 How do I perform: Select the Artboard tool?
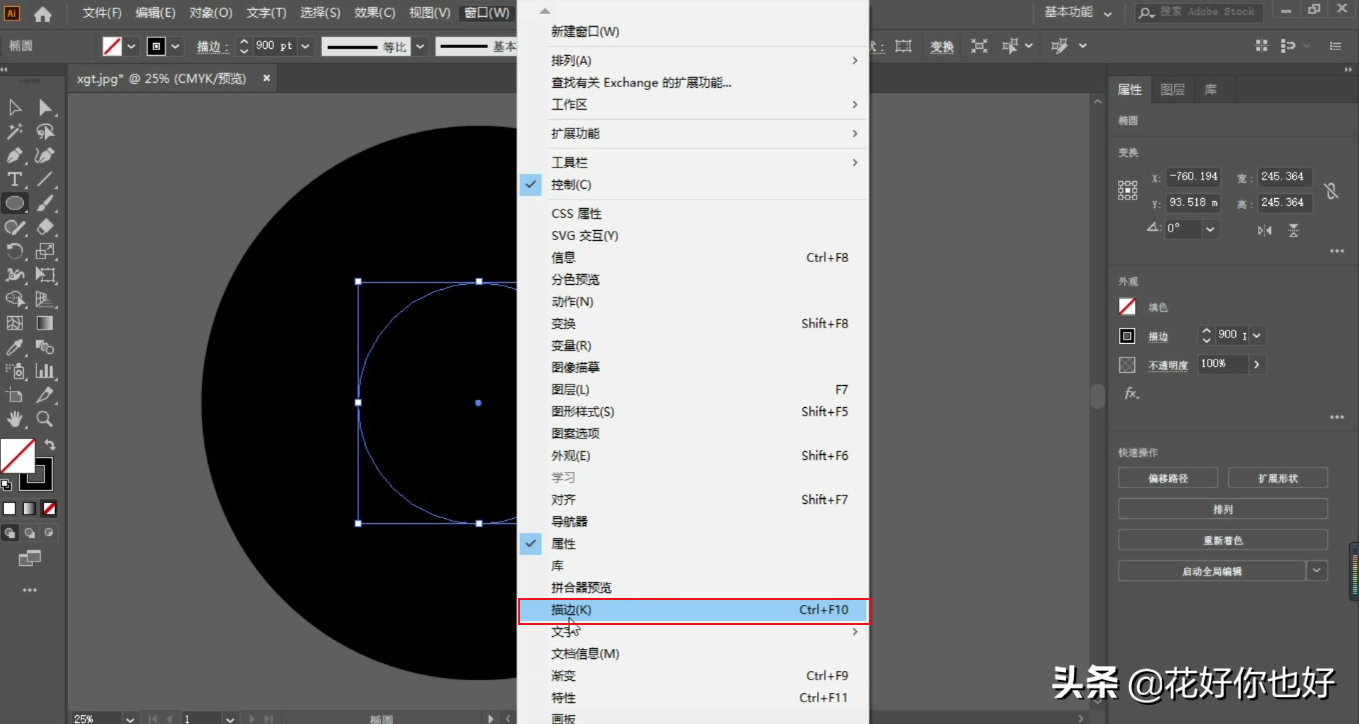point(15,395)
